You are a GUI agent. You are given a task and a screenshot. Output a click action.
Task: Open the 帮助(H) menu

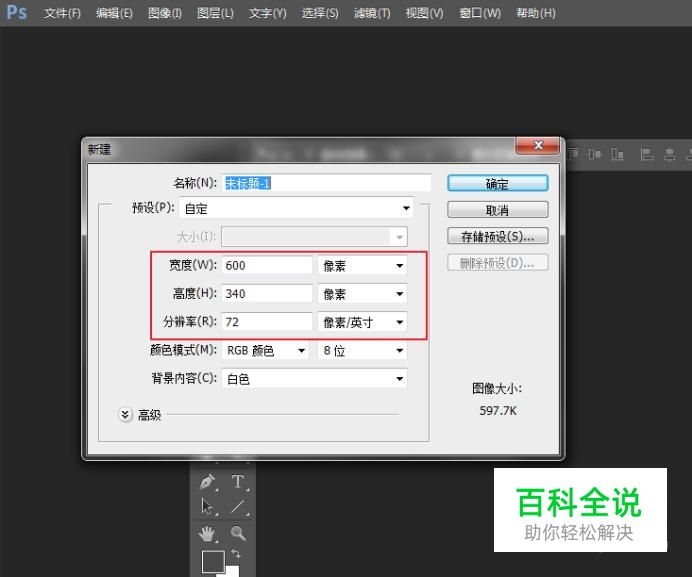[x=536, y=13]
